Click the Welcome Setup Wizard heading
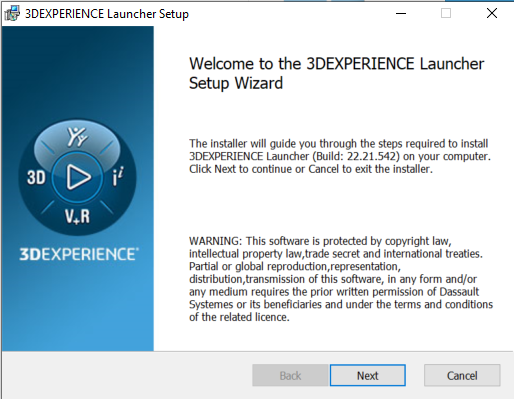Viewport: 514px width, 399px height. tap(337, 73)
